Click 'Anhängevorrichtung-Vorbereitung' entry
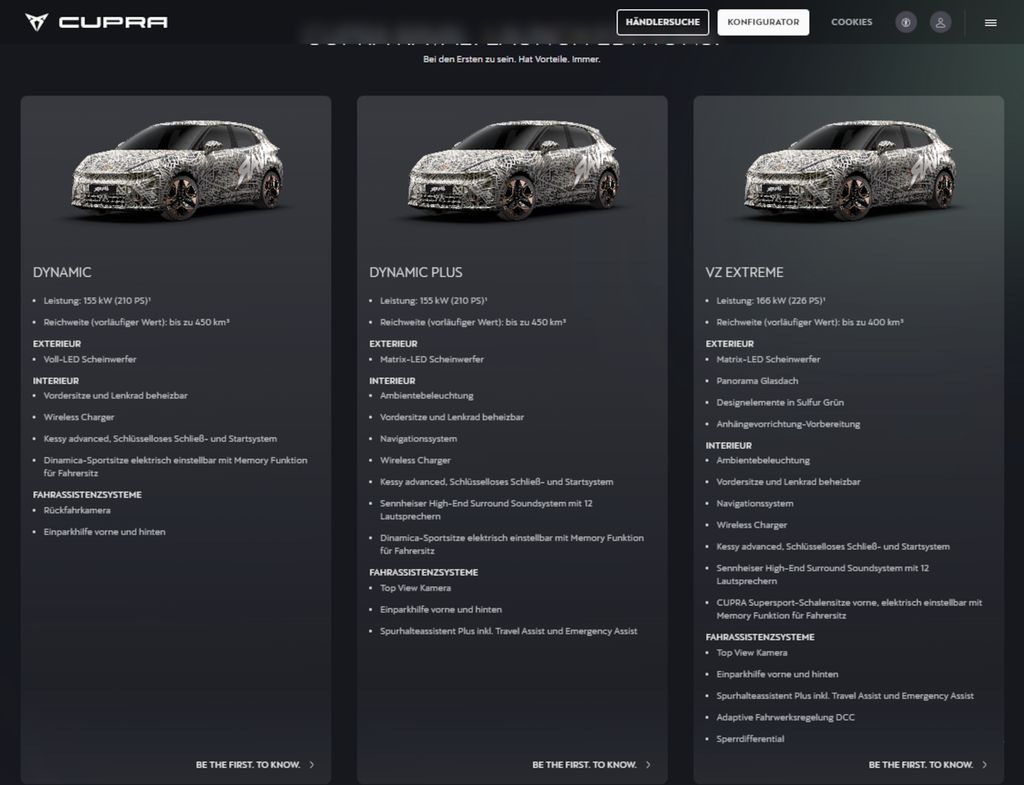This screenshot has height=785, width=1024. 788,424
